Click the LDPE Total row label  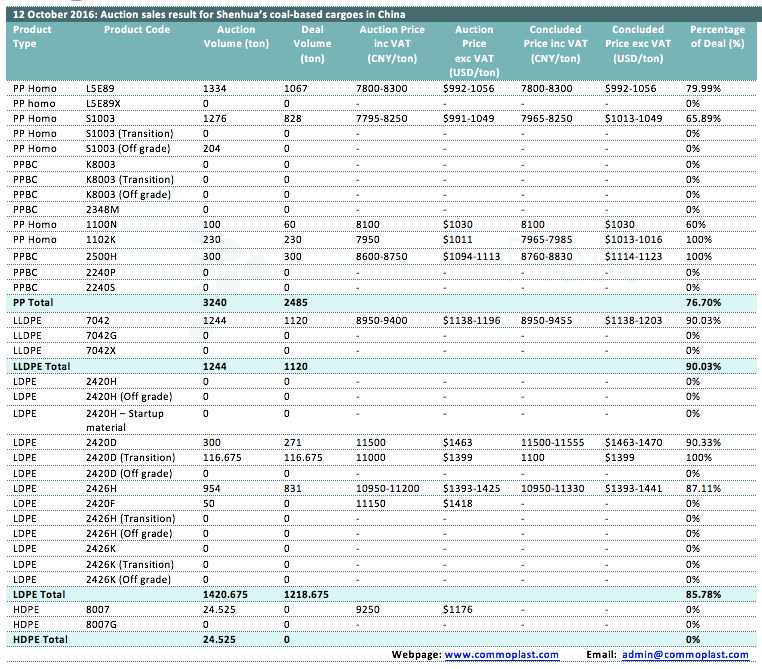[x=39, y=595]
